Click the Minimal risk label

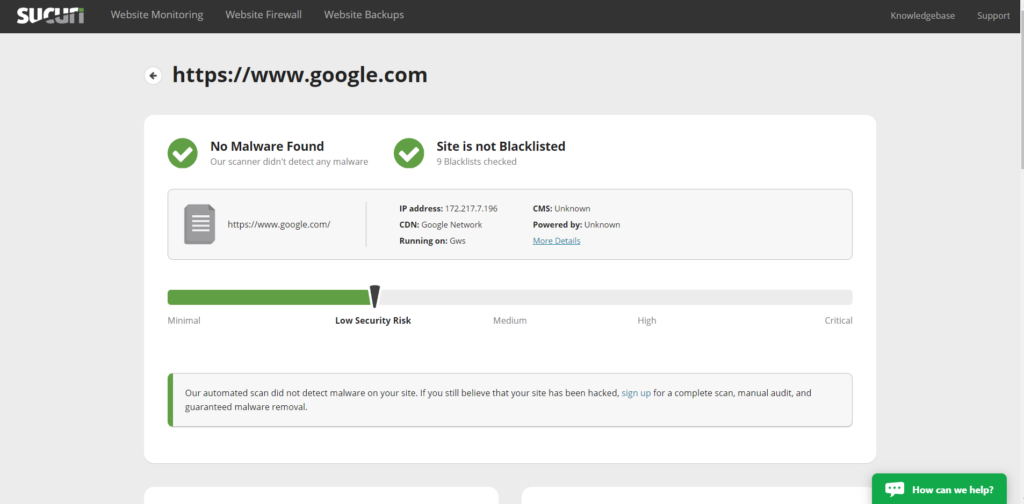coord(184,321)
